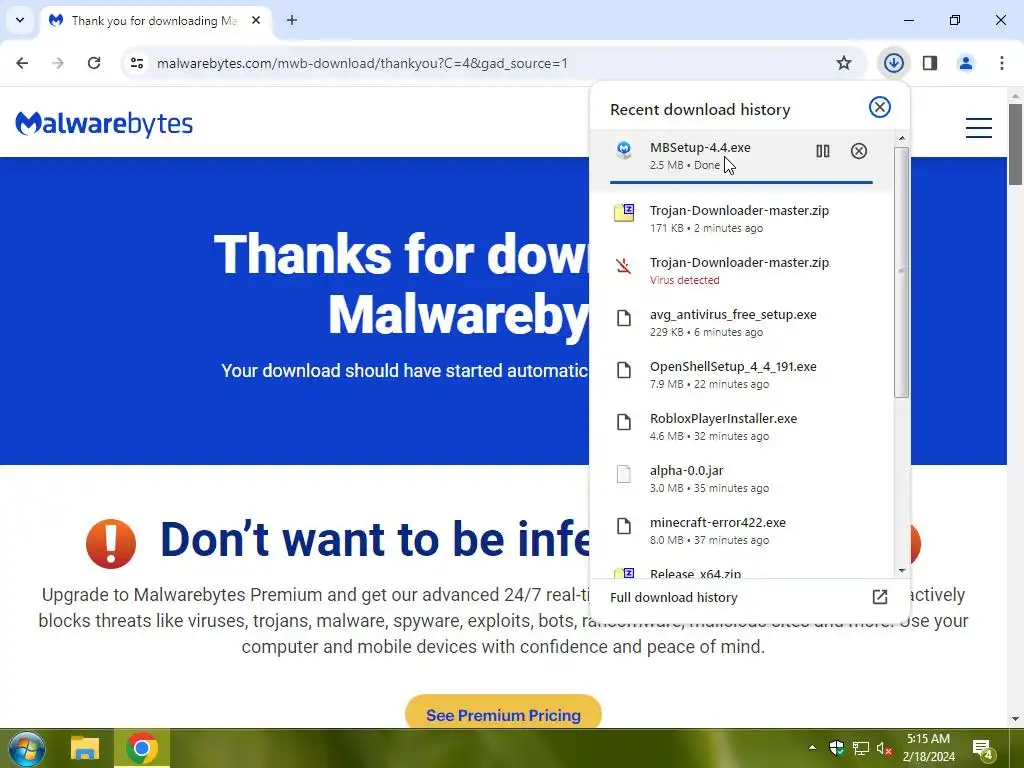The height and width of the screenshot is (768, 1024).
Task: Click the taskbar clock showing 5:15 AM
Action: tap(928, 748)
